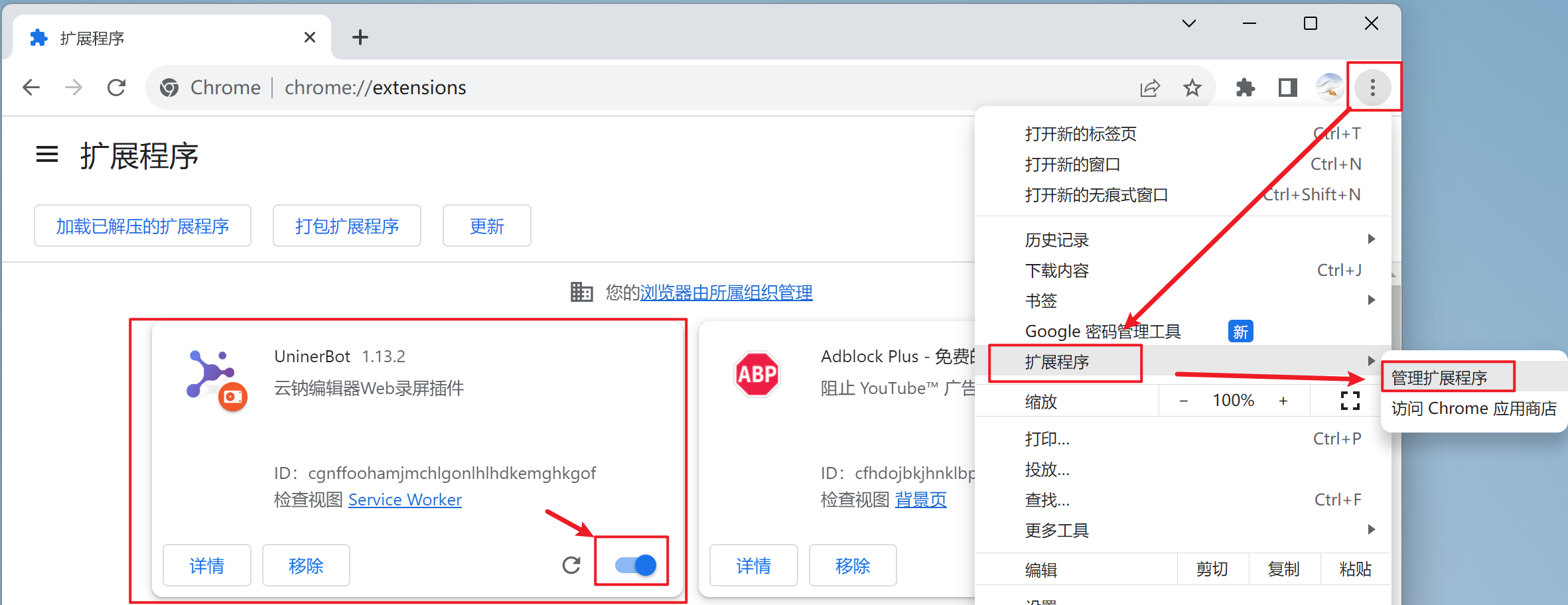Open 下载内容 from the menu
The image size is (1568, 605).
click(x=1183, y=271)
